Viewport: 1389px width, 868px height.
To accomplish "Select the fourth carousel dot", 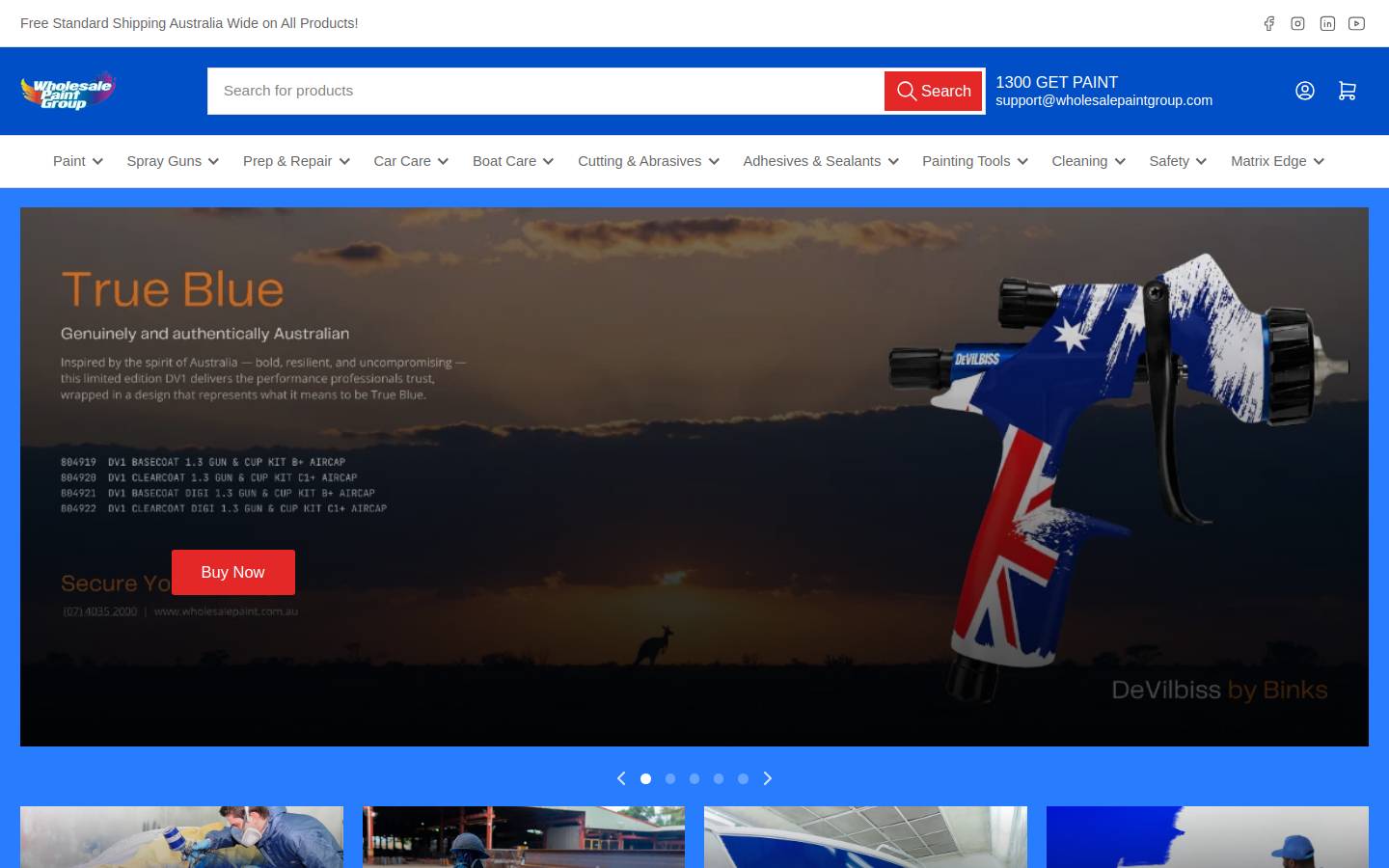I will click(x=719, y=778).
